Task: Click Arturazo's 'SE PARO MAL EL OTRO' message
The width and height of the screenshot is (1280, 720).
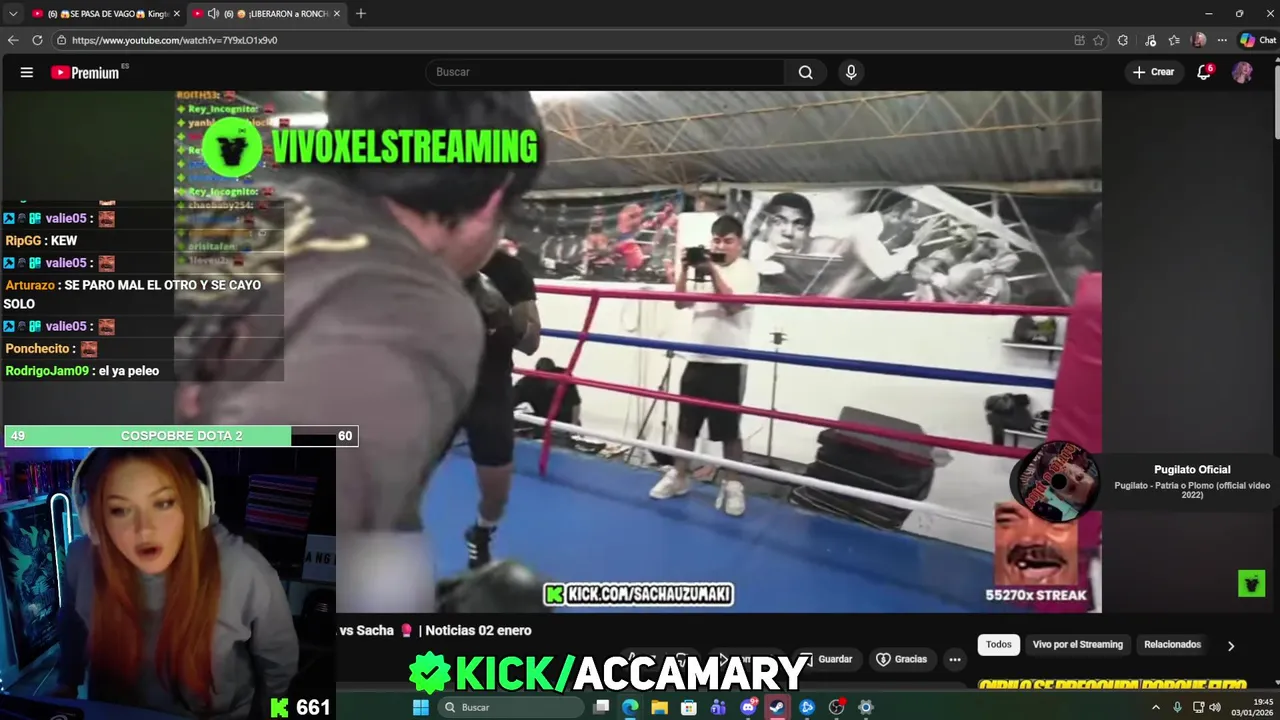Action: pyautogui.click(x=132, y=294)
